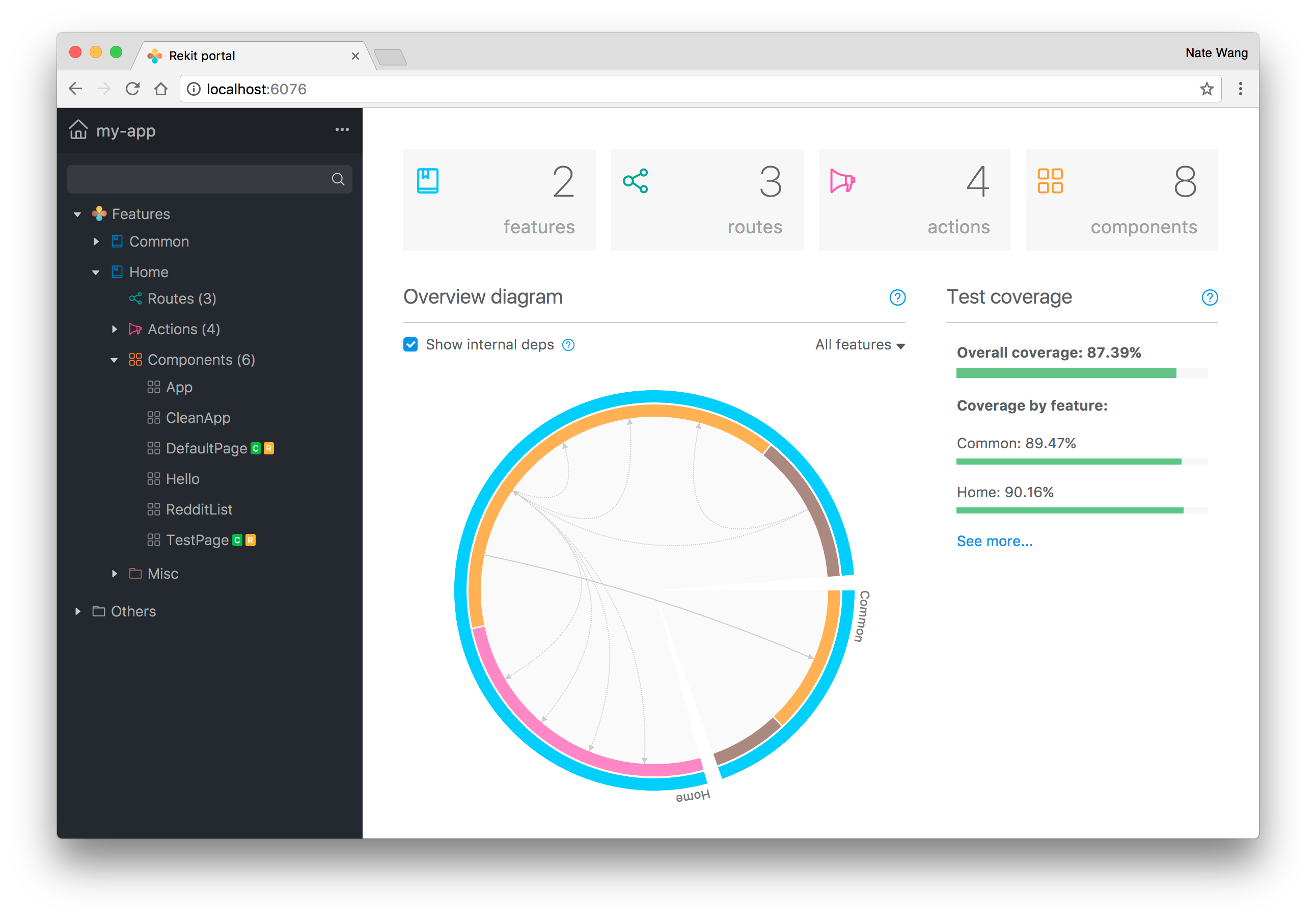Collapse the Components (6) list
The height and width of the screenshot is (920, 1316).
[115, 360]
